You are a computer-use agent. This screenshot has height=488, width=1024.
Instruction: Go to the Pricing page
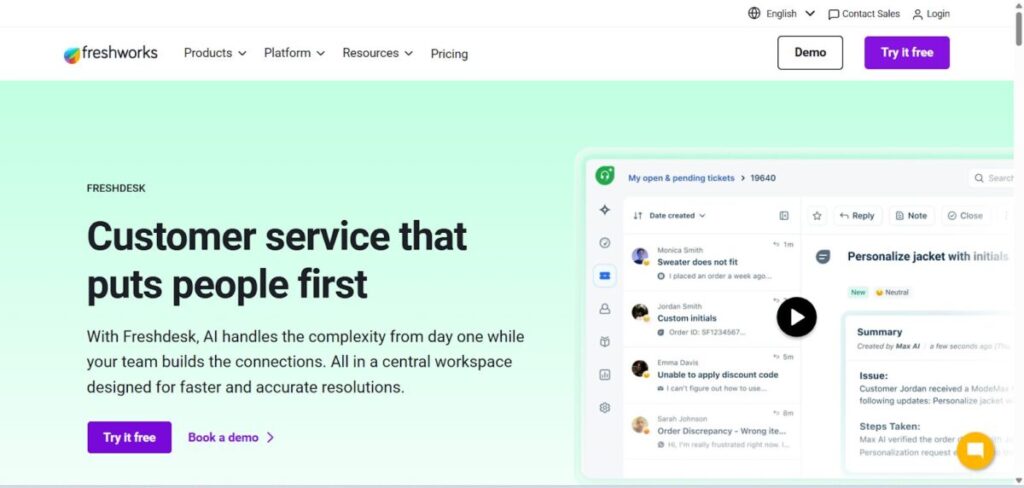point(449,54)
